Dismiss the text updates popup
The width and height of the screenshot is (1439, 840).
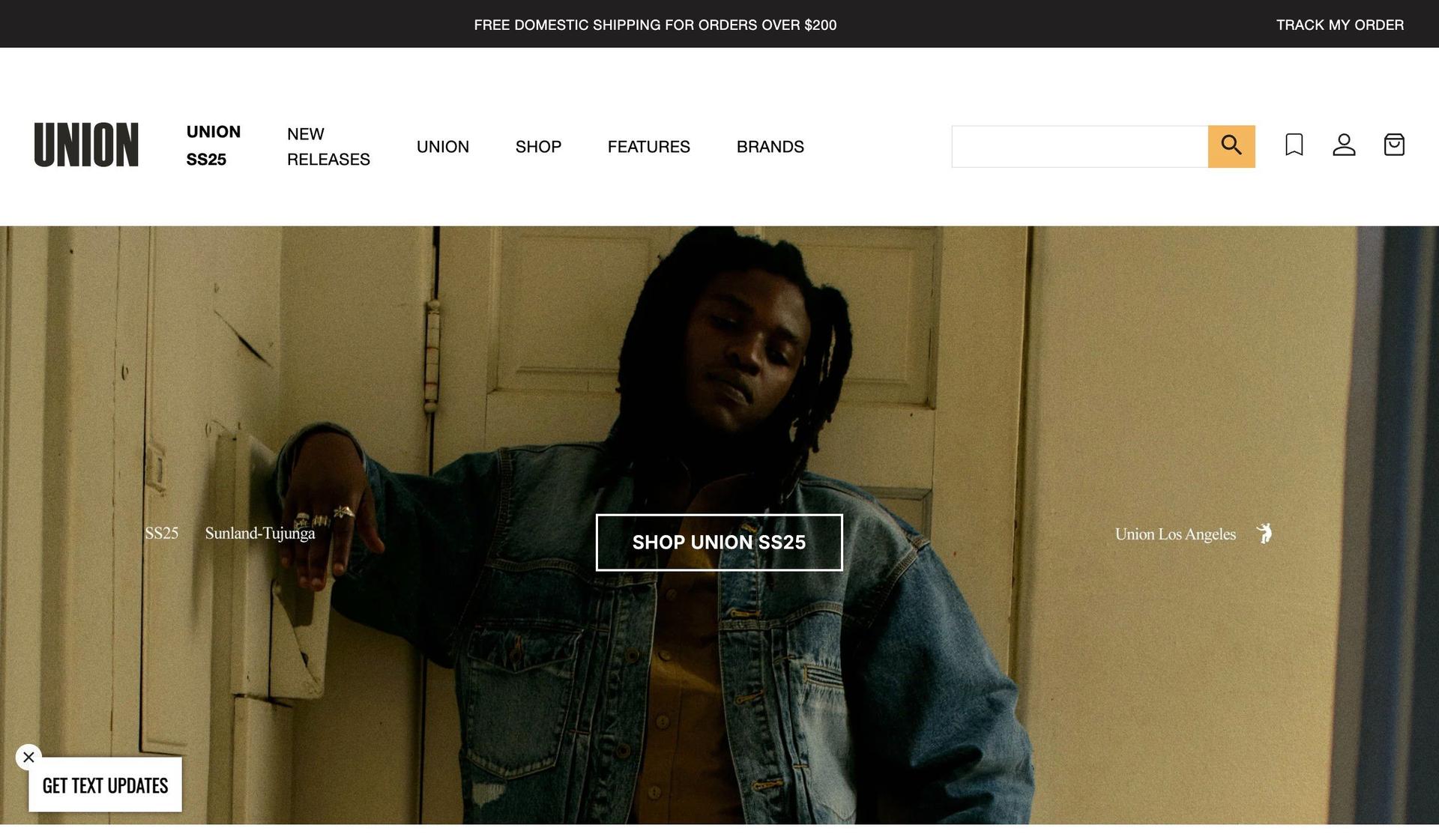pyautogui.click(x=28, y=757)
